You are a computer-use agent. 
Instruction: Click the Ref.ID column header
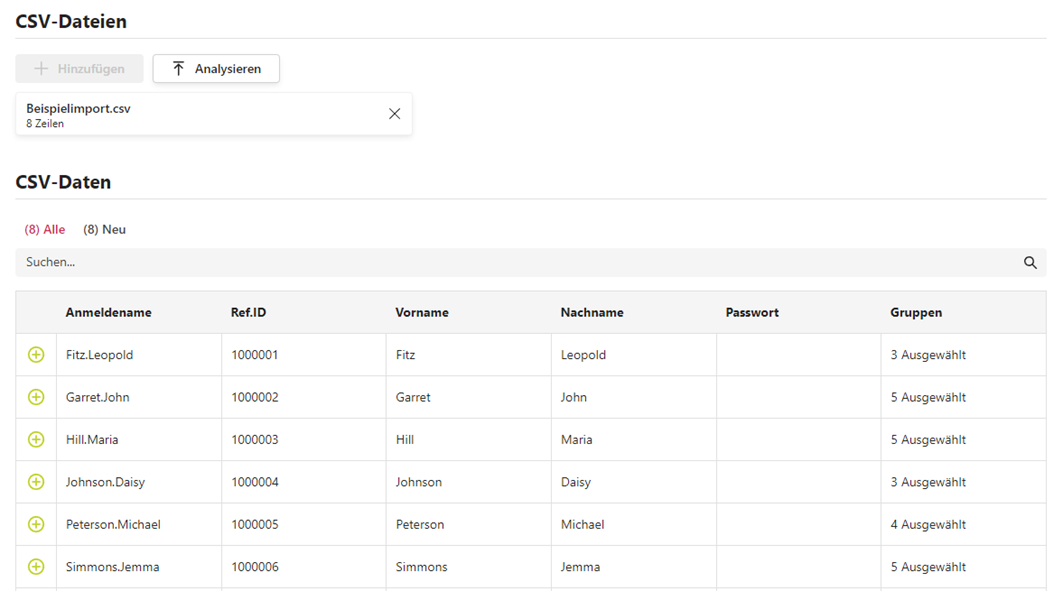click(249, 313)
